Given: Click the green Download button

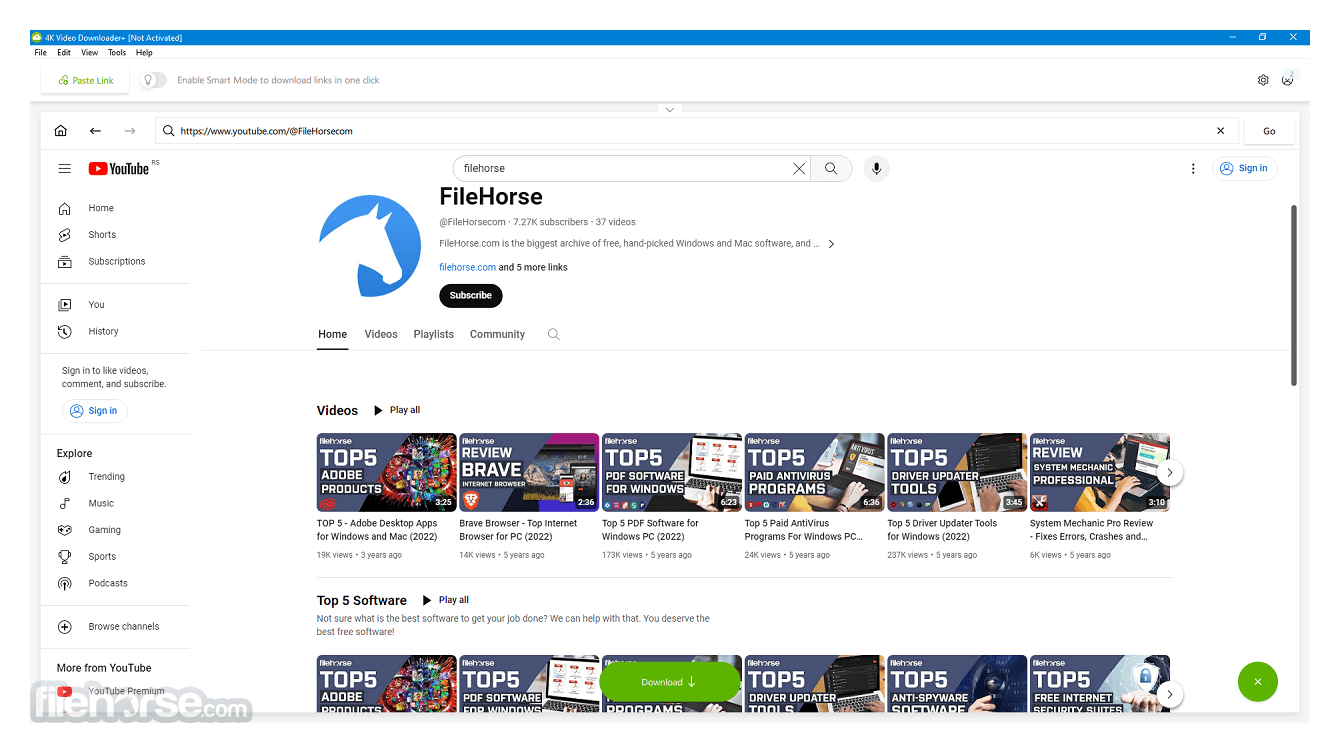Looking at the screenshot, I should [x=670, y=682].
